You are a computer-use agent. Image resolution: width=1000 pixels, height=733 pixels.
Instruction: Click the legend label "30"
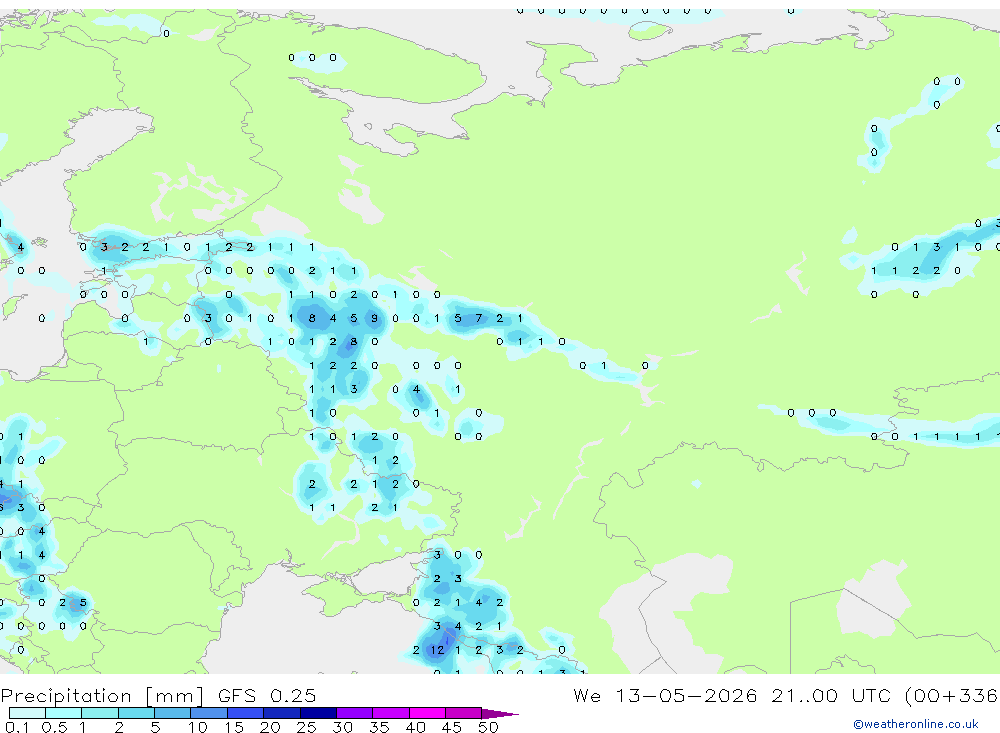(342, 727)
